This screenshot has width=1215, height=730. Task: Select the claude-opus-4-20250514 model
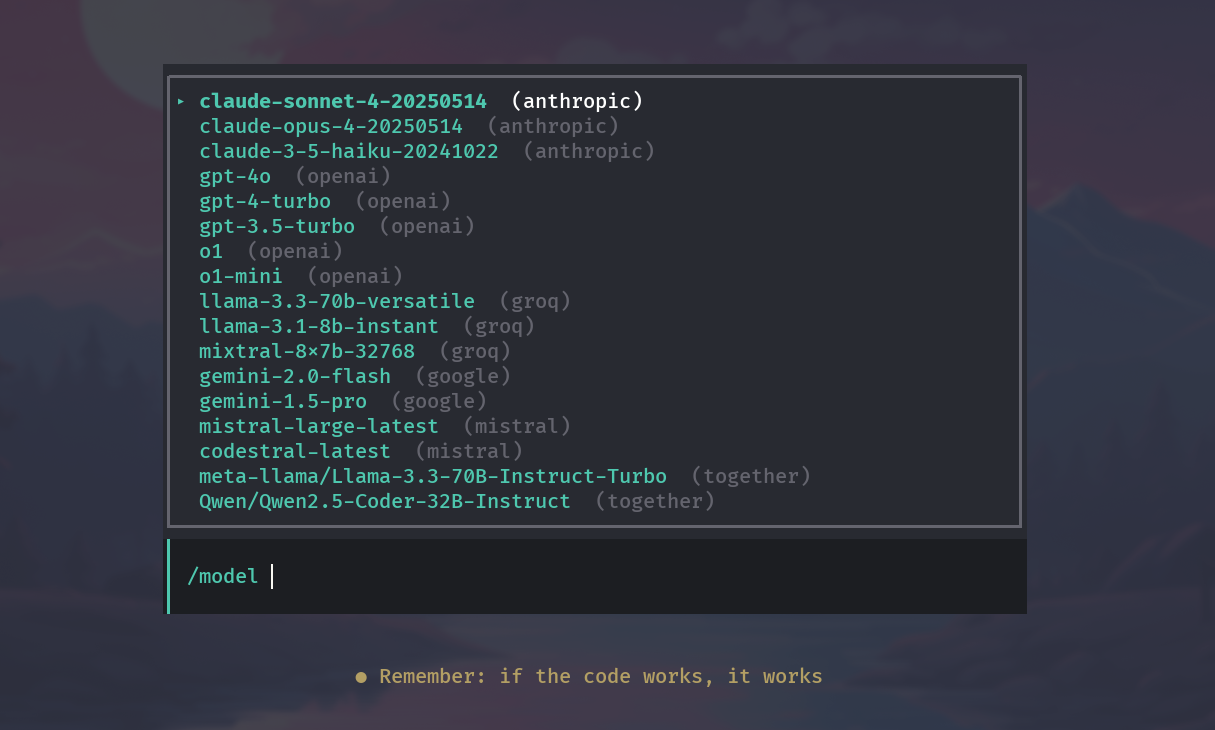(x=331, y=126)
